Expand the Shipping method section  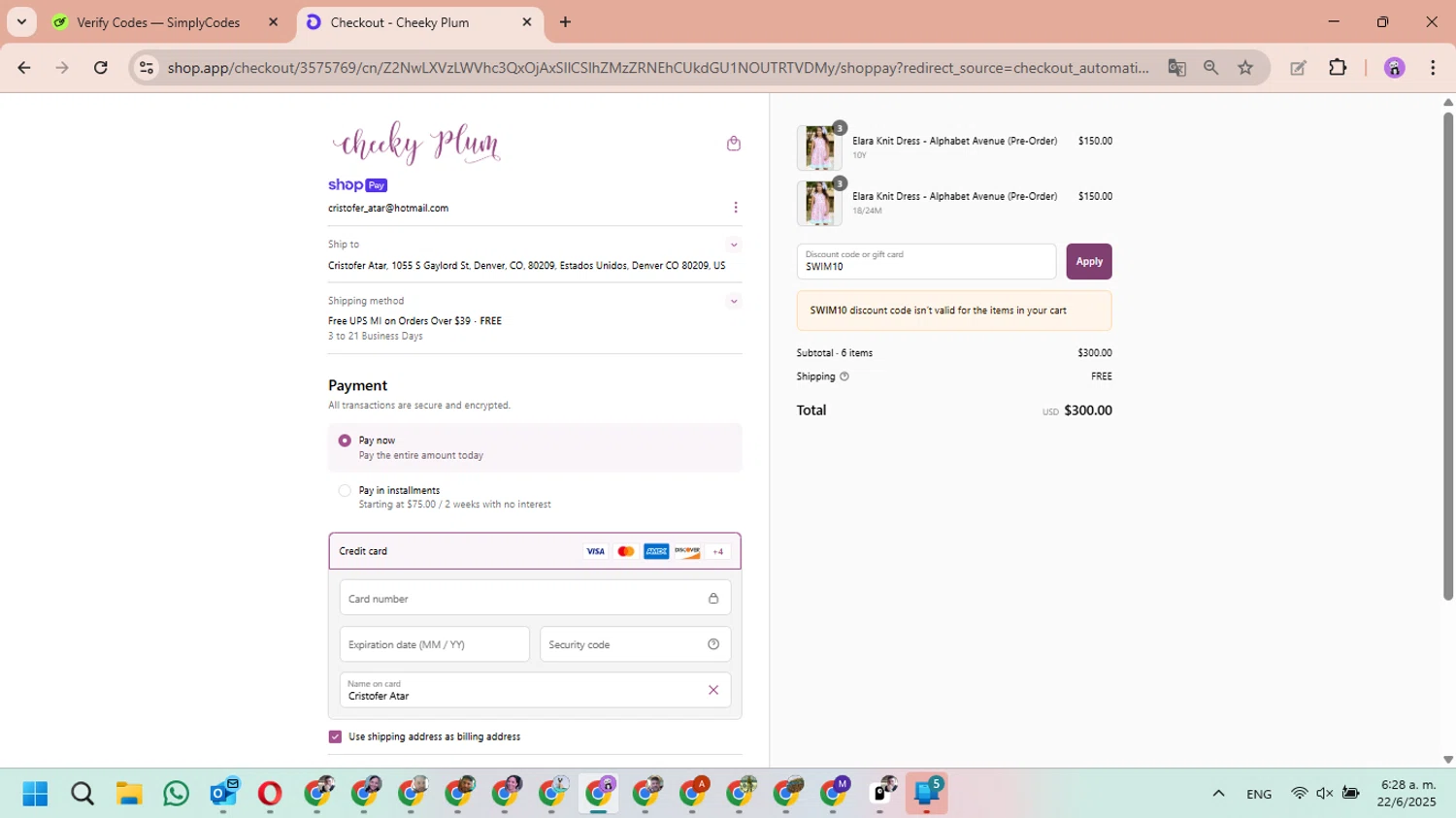pos(734,301)
